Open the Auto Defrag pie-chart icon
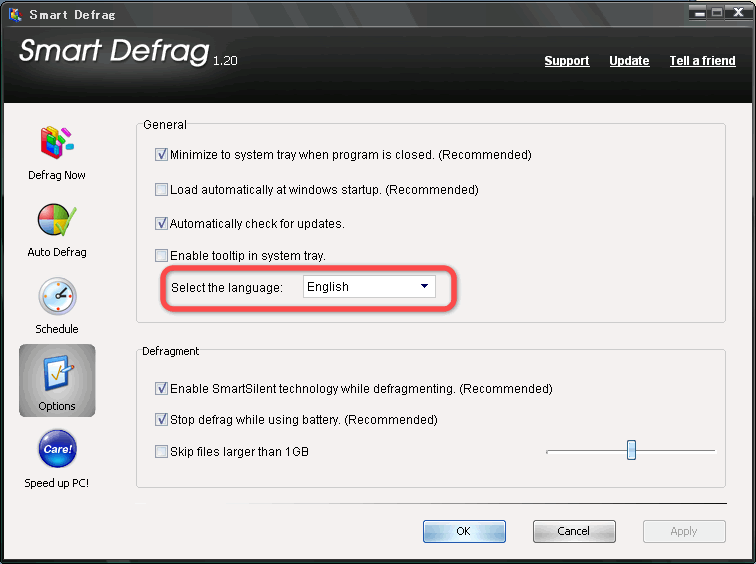Screen dimensions: 756x564 pos(57,220)
